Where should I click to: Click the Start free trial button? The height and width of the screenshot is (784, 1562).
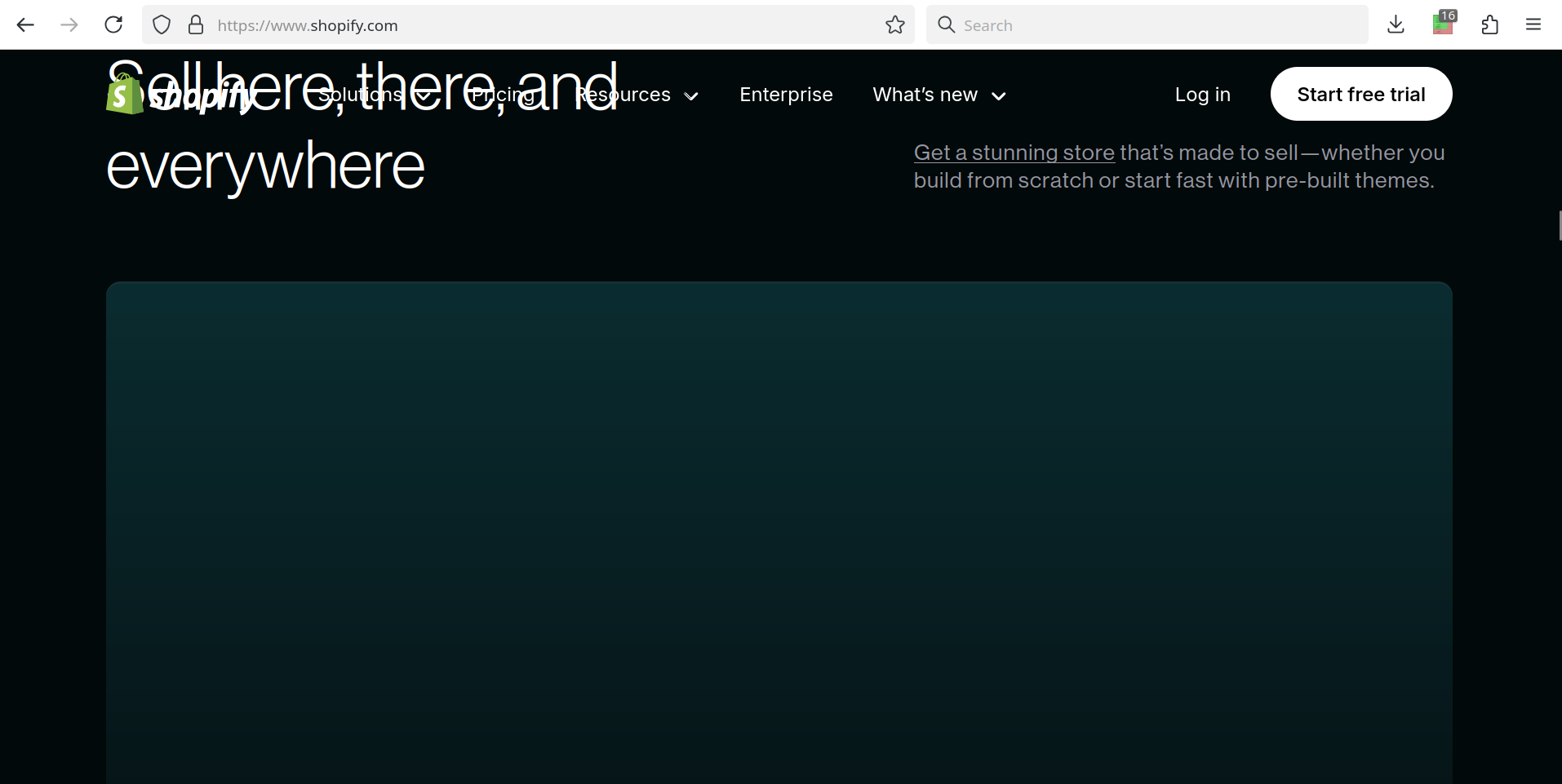1361,94
